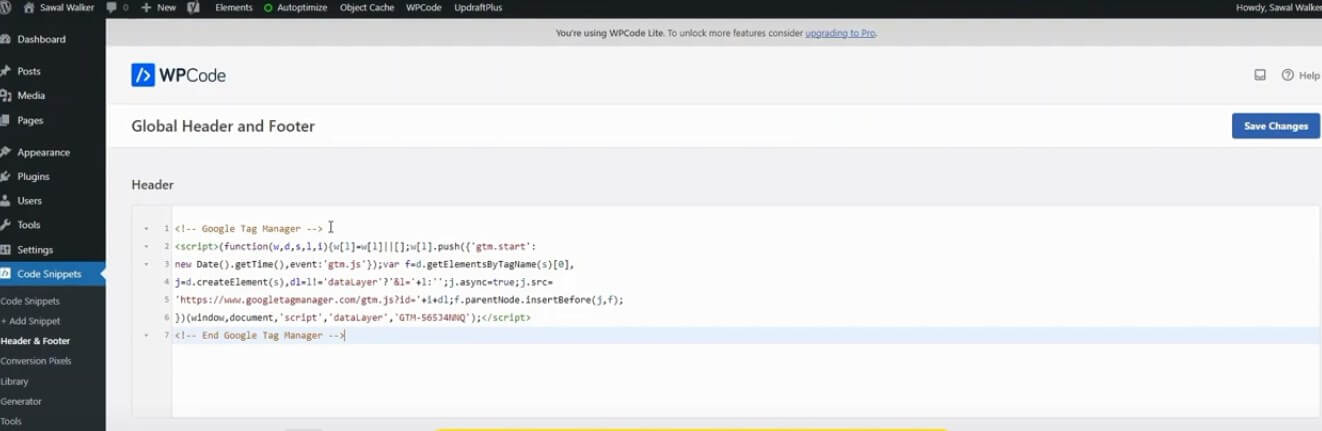Click the WPCode logo
This screenshot has width=1322, height=431.
coord(178,75)
